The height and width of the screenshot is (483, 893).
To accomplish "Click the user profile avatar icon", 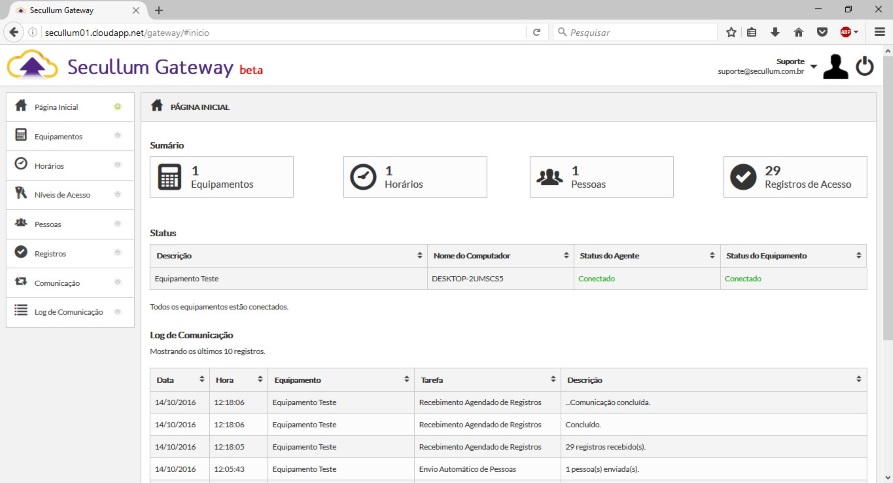I will tap(835, 67).
